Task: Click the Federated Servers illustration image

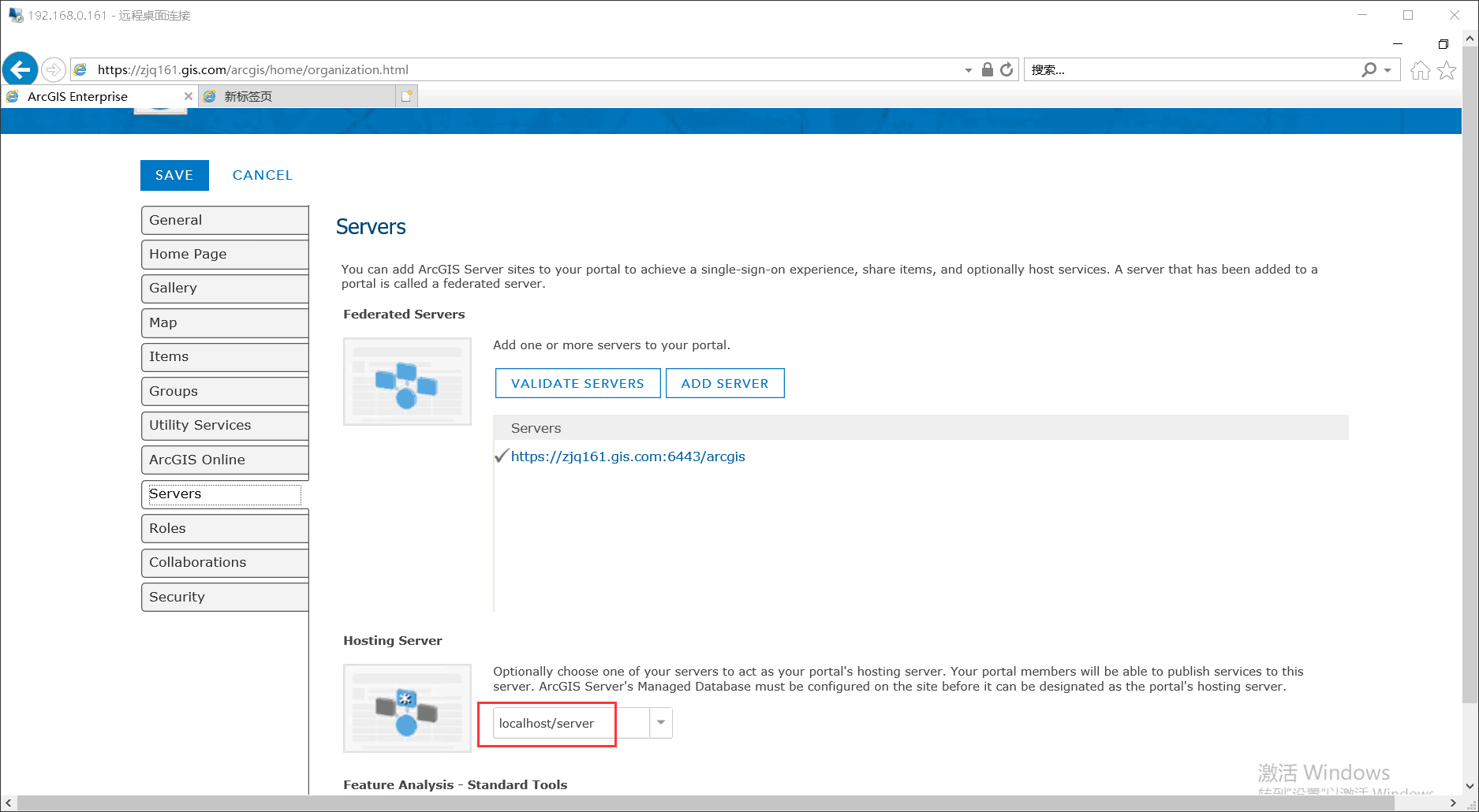Action: point(406,381)
